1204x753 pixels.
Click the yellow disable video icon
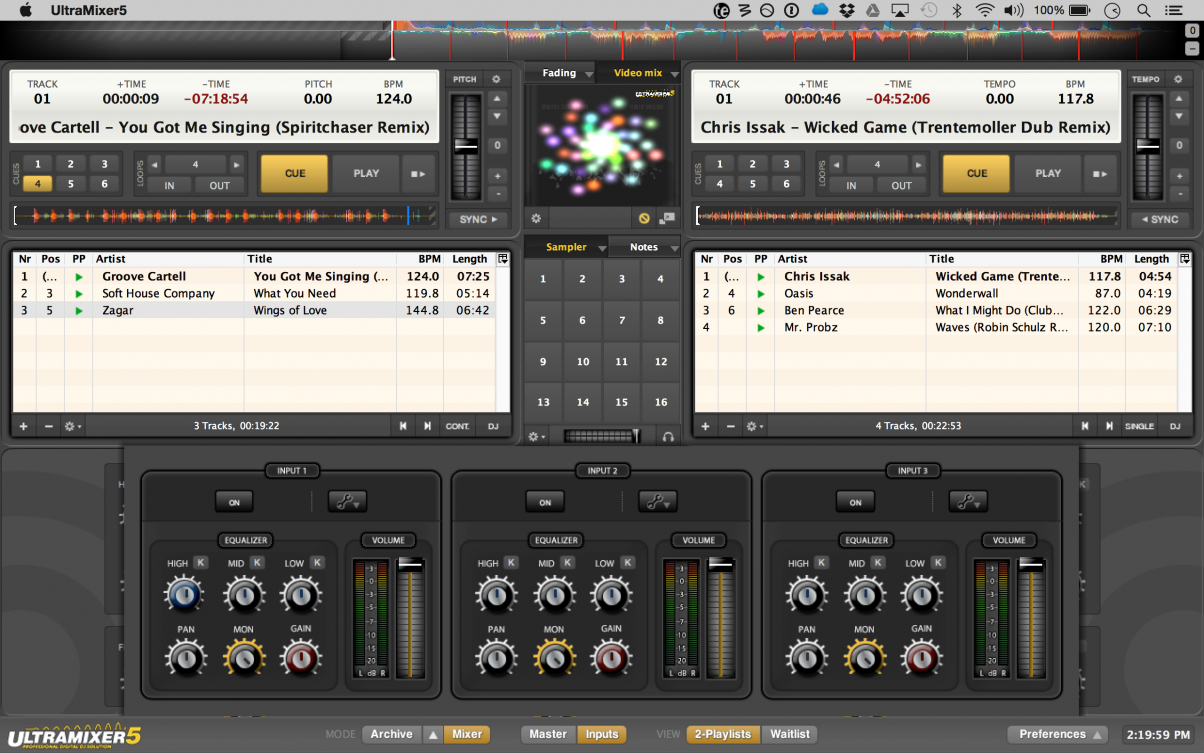[645, 218]
